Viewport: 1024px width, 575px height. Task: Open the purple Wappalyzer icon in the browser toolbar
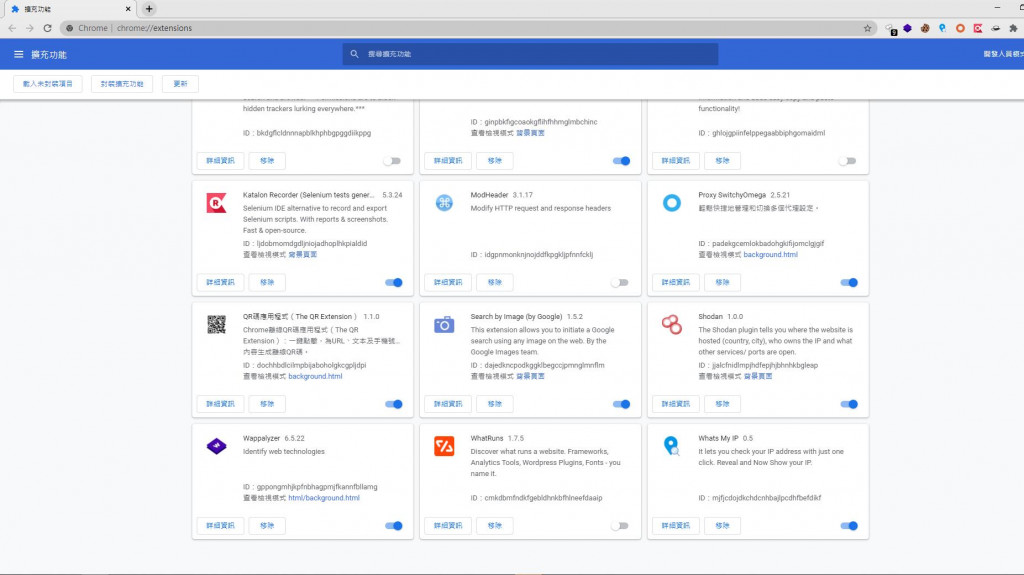(x=907, y=28)
